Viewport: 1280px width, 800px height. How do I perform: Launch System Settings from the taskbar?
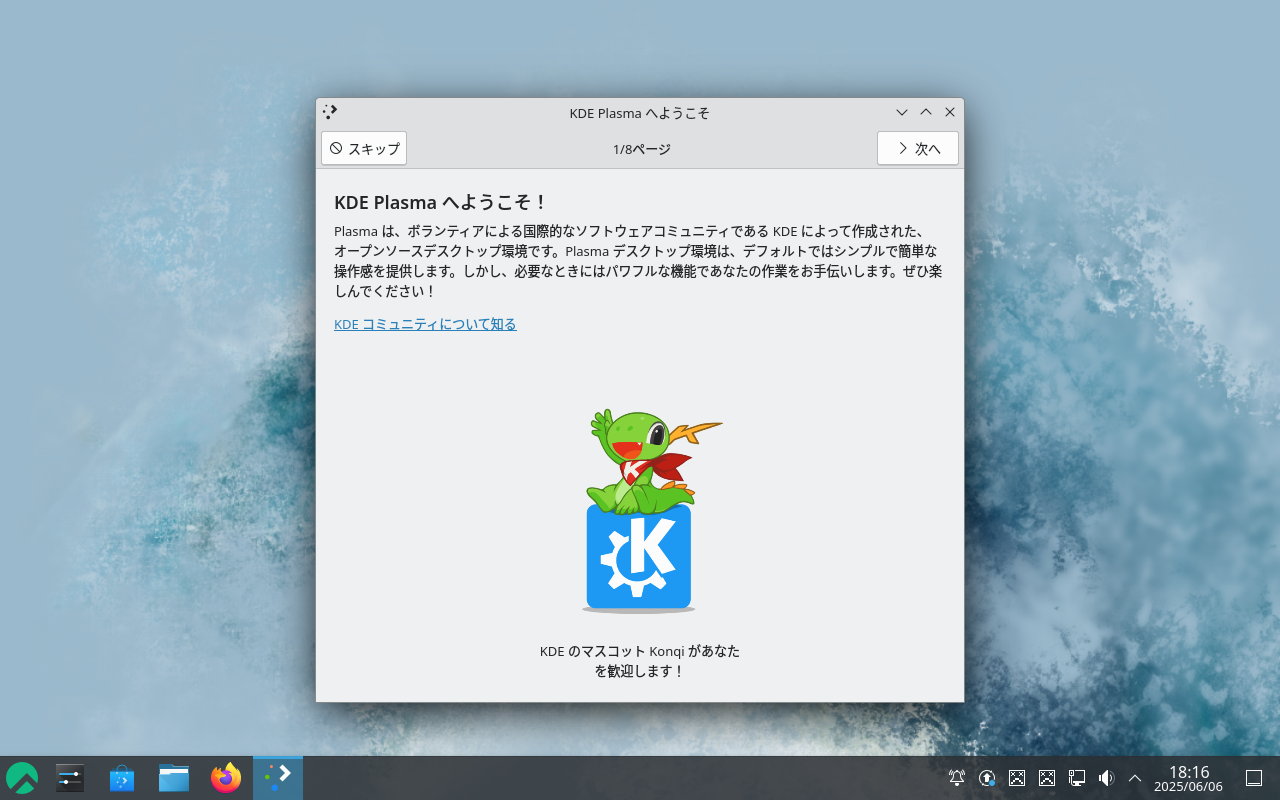(x=70, y=778)
